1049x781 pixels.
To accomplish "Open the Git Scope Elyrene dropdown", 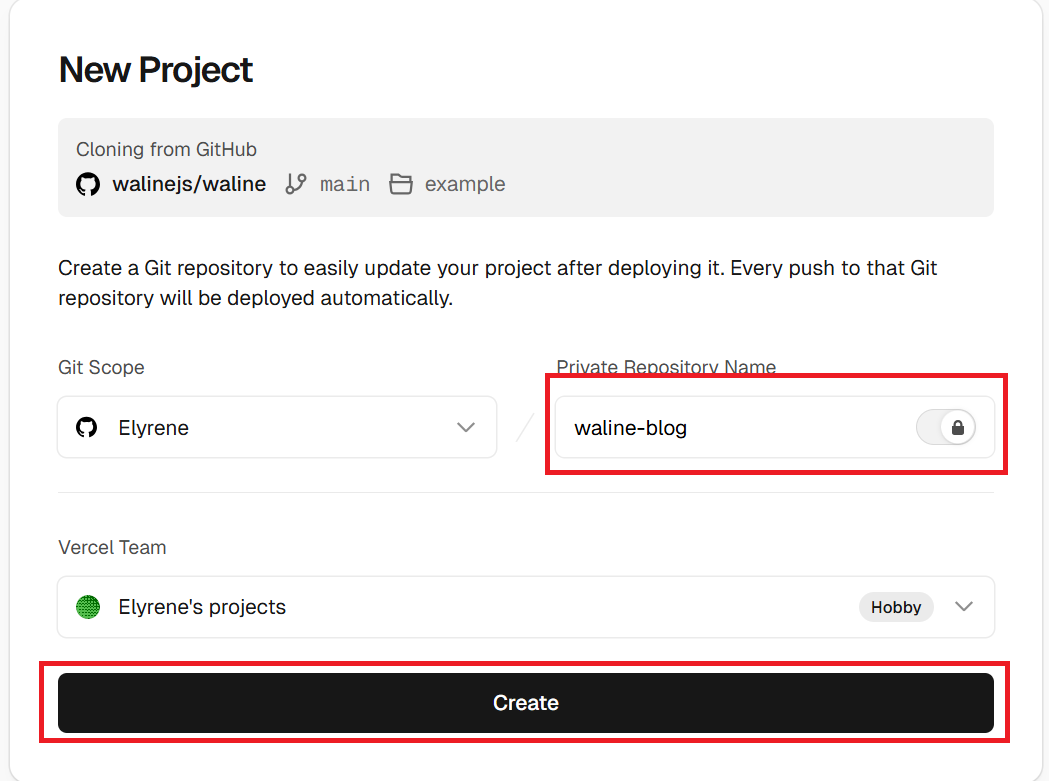I will coord(277,427).
